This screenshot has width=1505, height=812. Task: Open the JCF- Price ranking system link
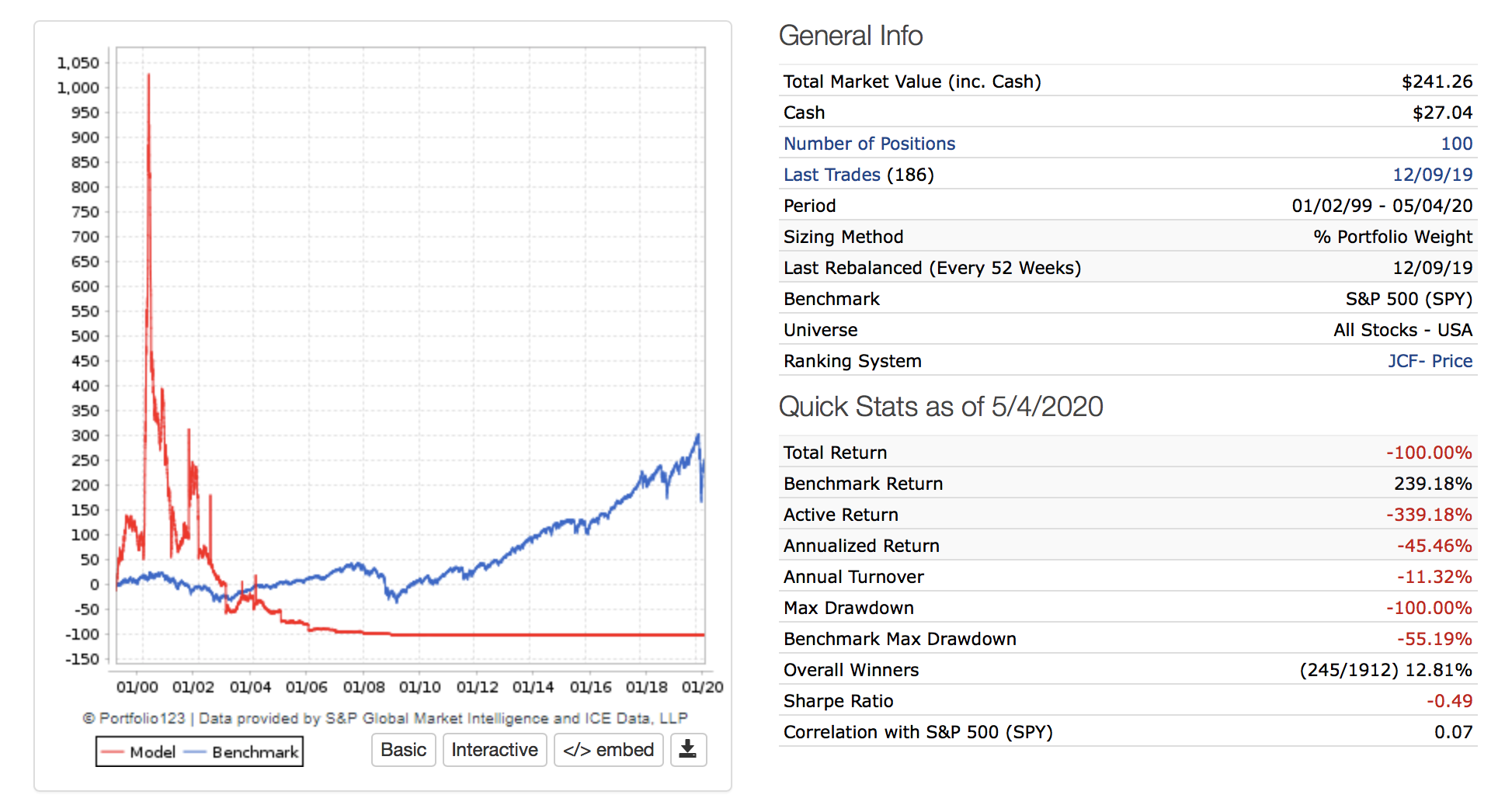click(x=1430, y=361)
